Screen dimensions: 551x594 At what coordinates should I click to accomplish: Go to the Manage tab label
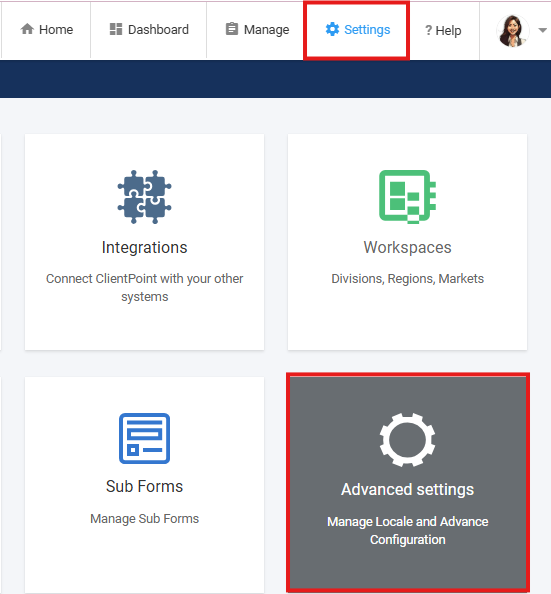pos(266,30)
